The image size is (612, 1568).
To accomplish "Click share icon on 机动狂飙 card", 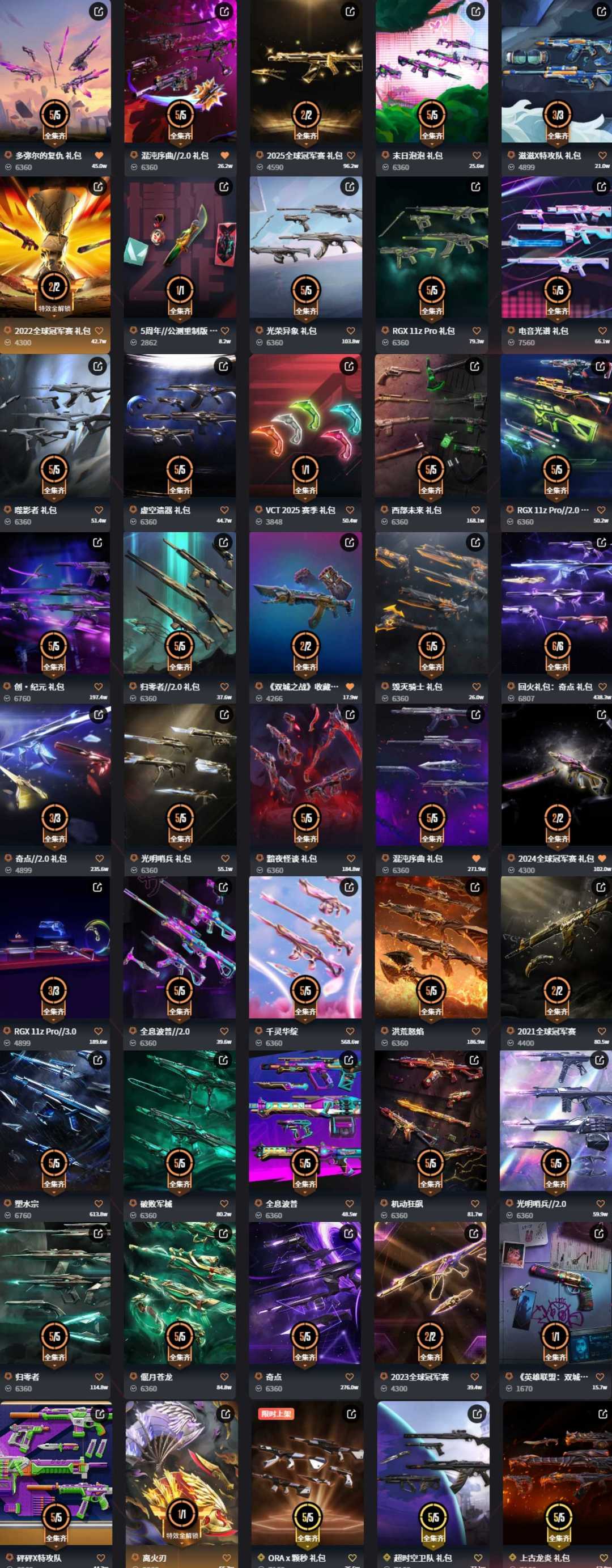I will [x=474, y=1060].
